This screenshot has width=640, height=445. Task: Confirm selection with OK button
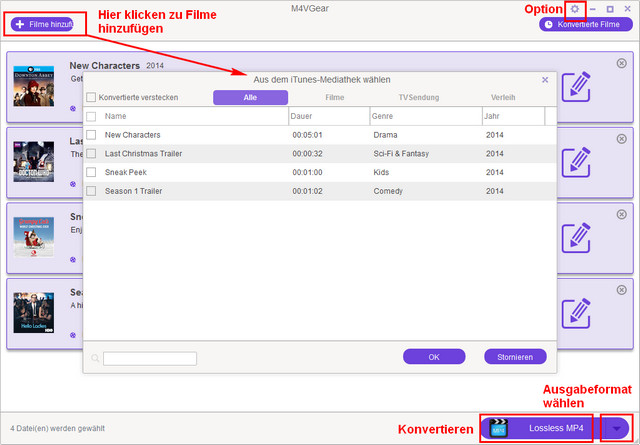[x=434, y=357]
